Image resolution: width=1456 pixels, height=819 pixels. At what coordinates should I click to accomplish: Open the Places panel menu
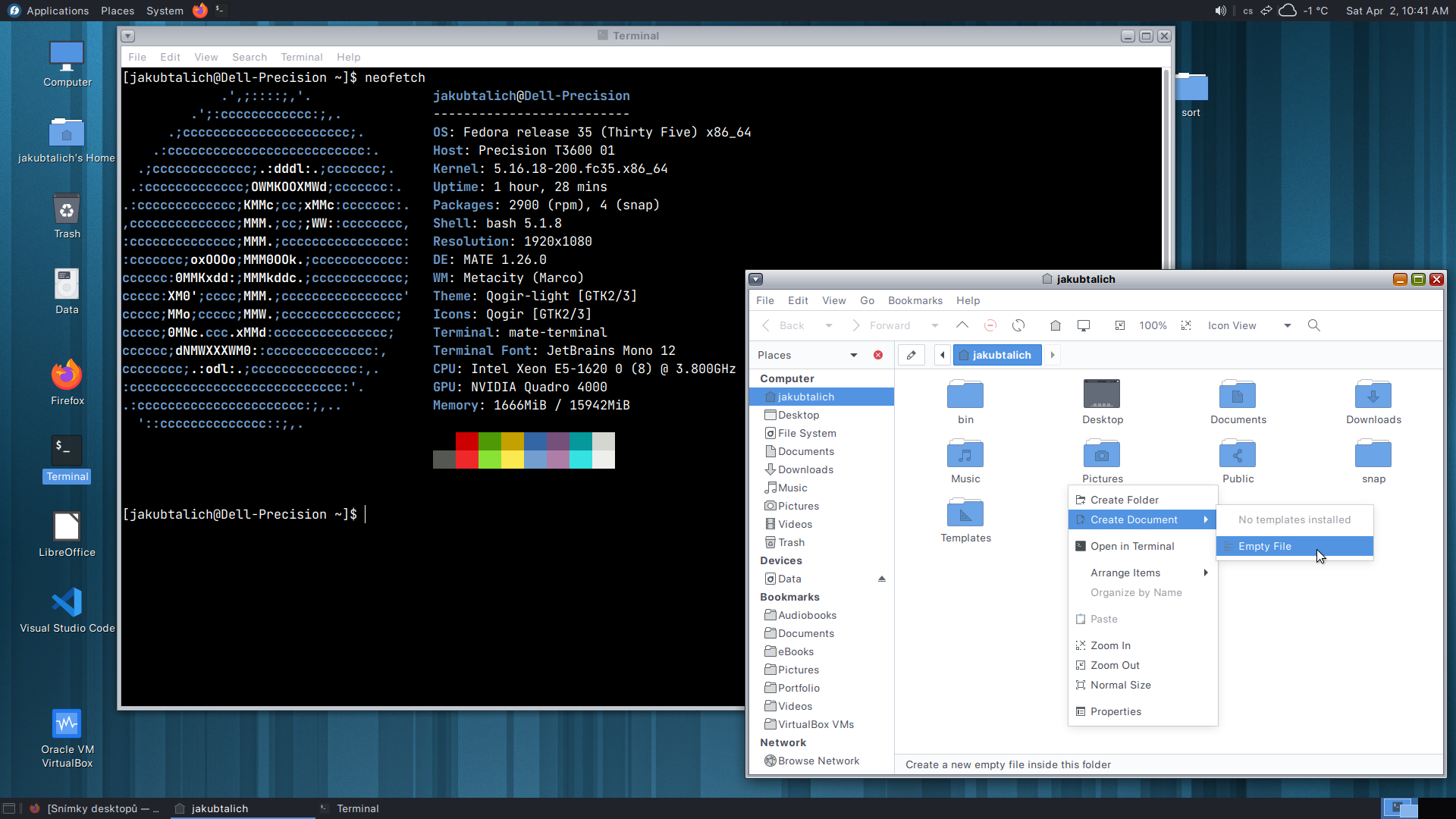tap(118, 11)
